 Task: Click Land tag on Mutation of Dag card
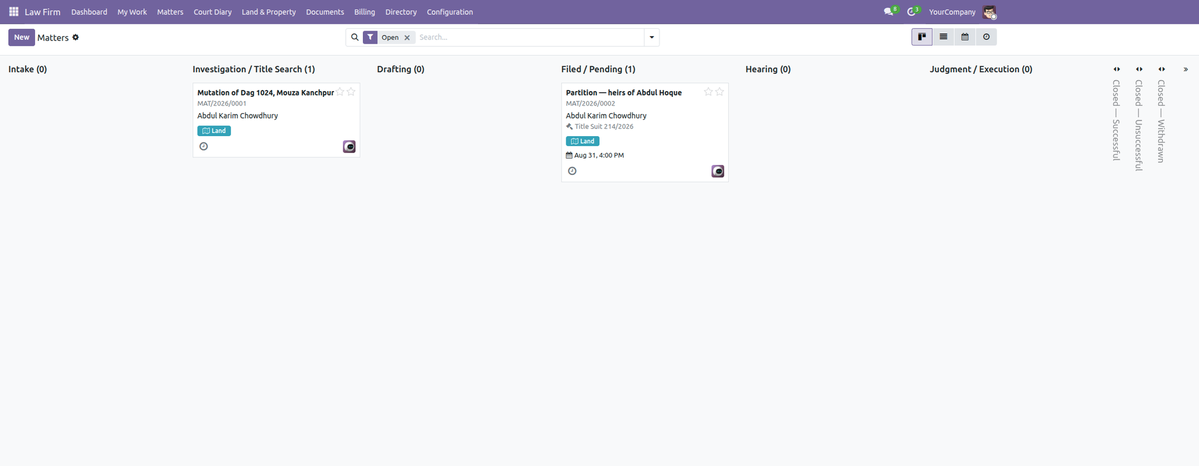(214, 131)
